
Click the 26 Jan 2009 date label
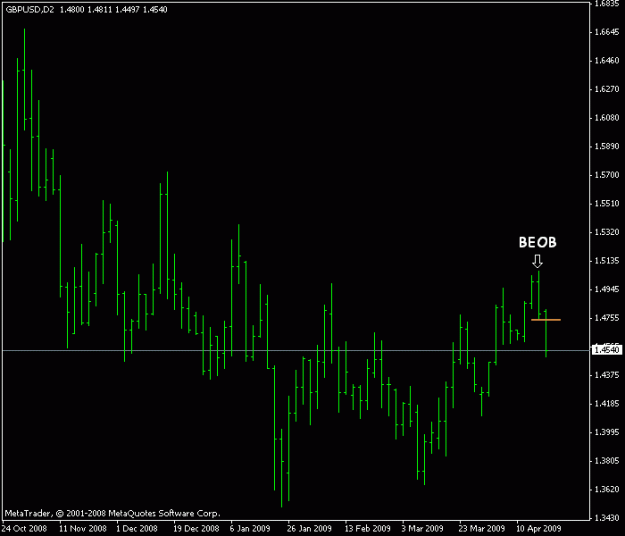click(x=309, y=529)
